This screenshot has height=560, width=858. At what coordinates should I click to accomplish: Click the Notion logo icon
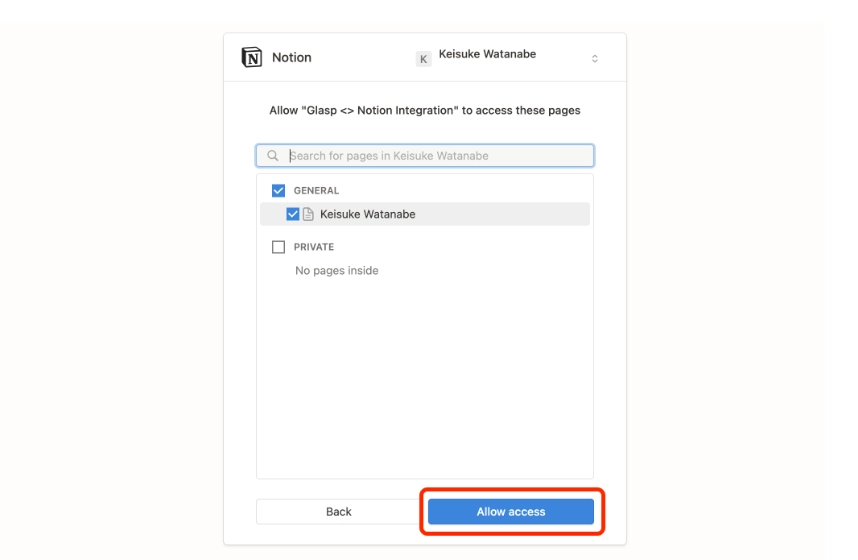tap(252, 57)
